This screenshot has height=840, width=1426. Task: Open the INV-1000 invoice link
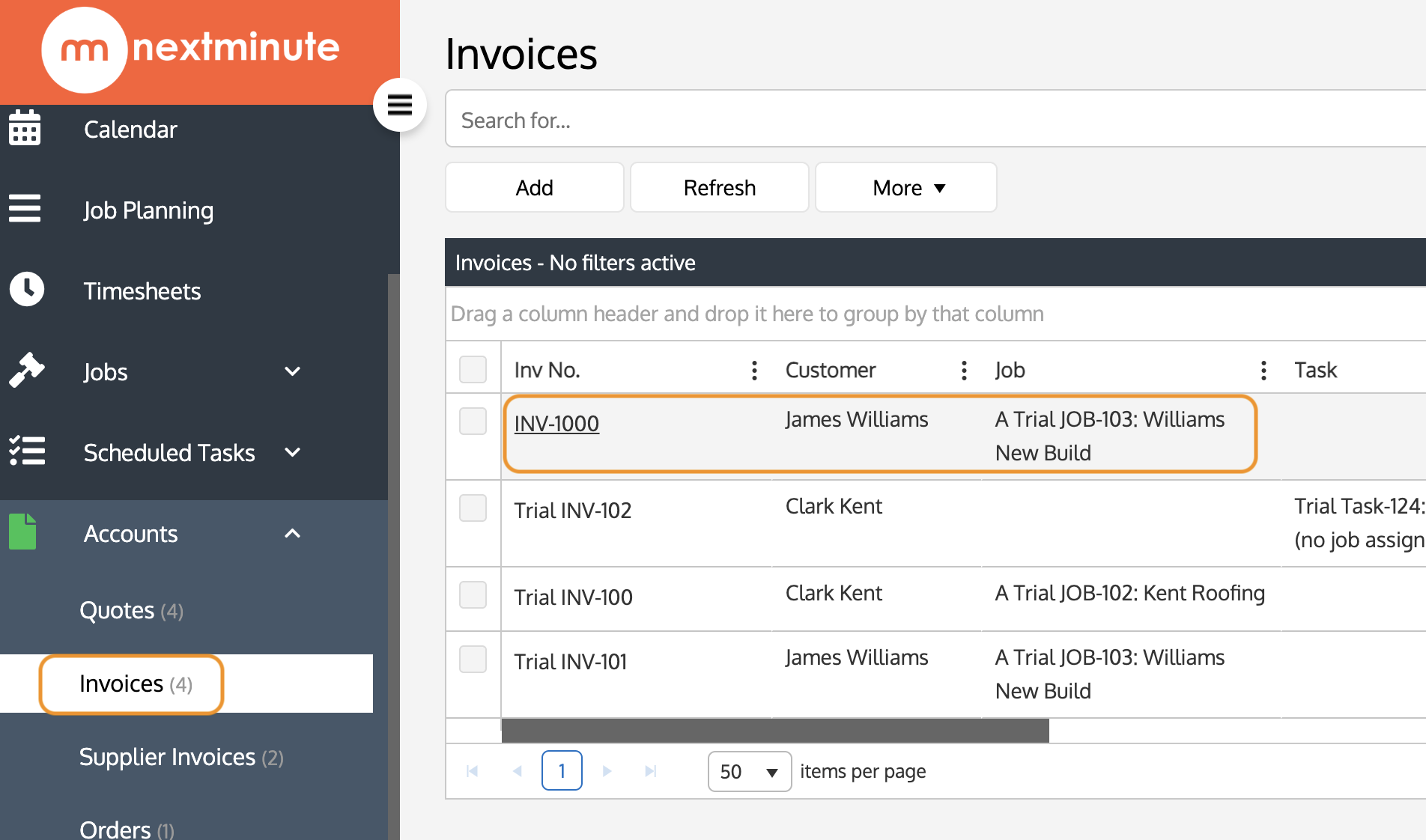click(x=556, y=424)
